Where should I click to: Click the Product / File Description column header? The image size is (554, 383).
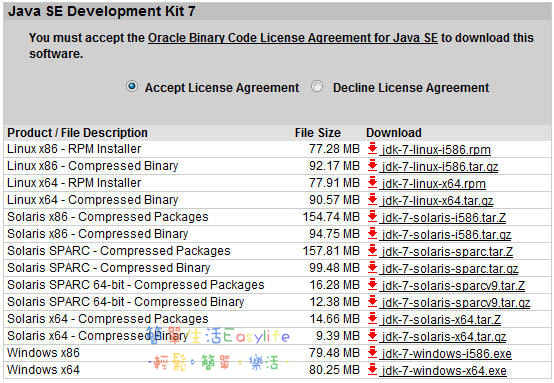click(x=77, y=133)
